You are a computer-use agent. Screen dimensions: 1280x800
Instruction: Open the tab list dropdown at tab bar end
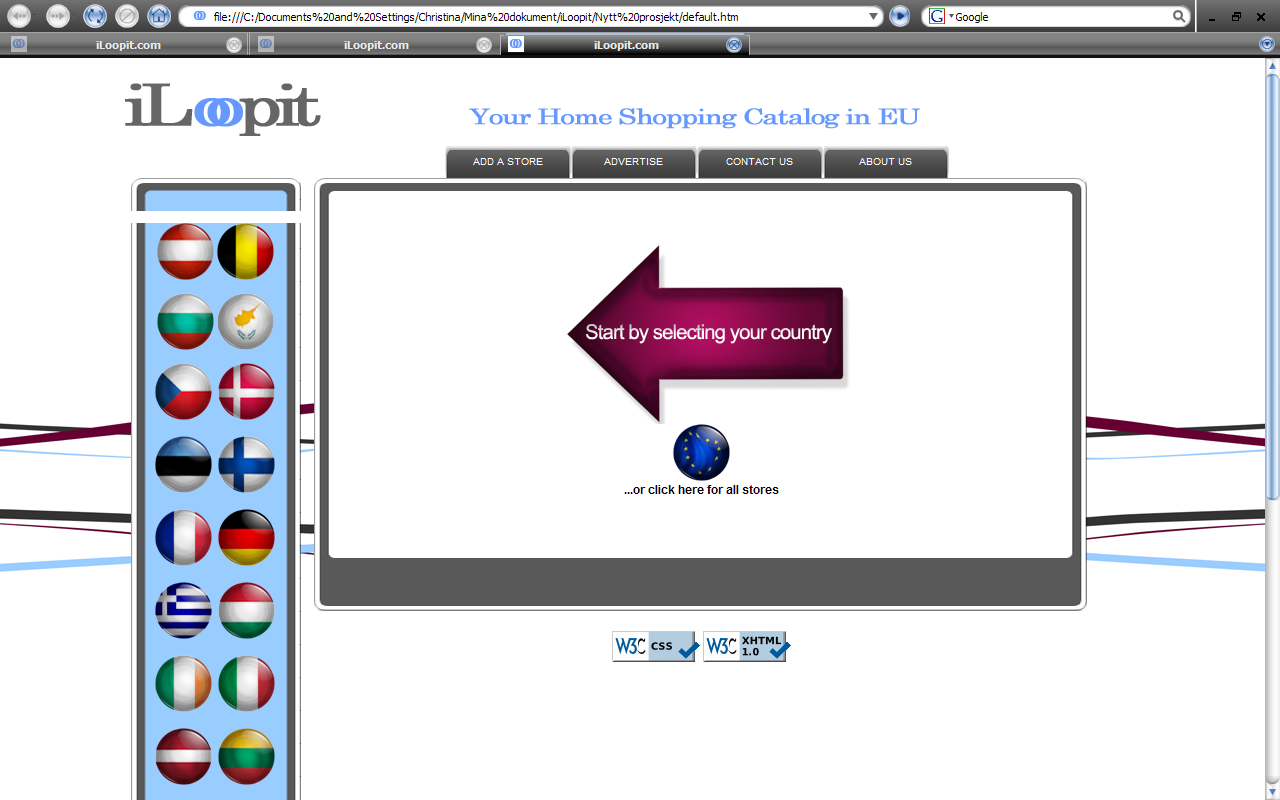[x=1267, y=45]
